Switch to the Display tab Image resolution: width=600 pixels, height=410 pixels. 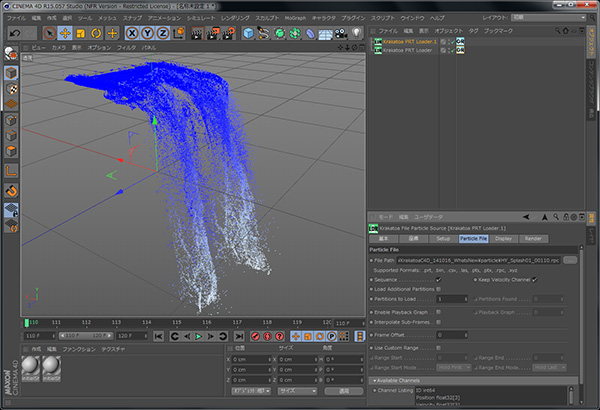pos(503,238)
